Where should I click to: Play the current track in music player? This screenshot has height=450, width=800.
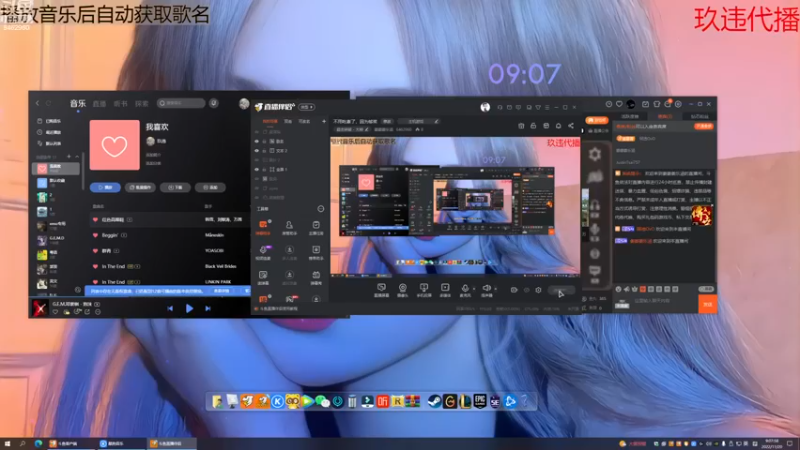(x=189, y=308)
